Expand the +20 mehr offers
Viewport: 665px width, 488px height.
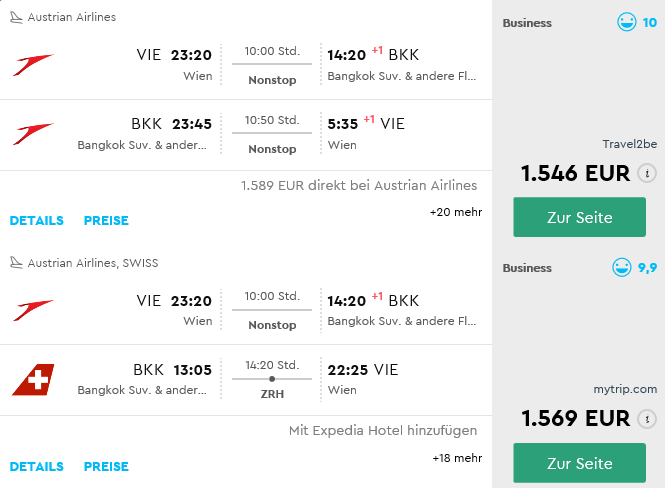click(456, 212)
